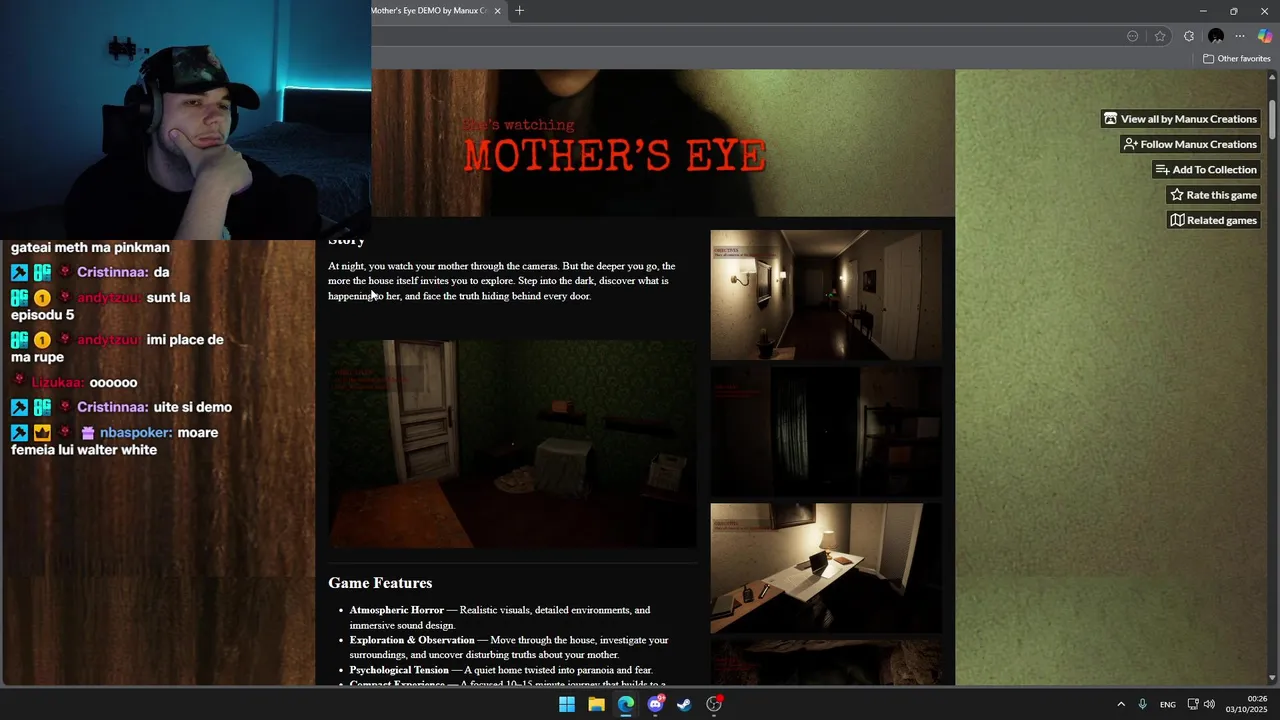
Task: Click nbaspoker username in chat
Action: 136,433
